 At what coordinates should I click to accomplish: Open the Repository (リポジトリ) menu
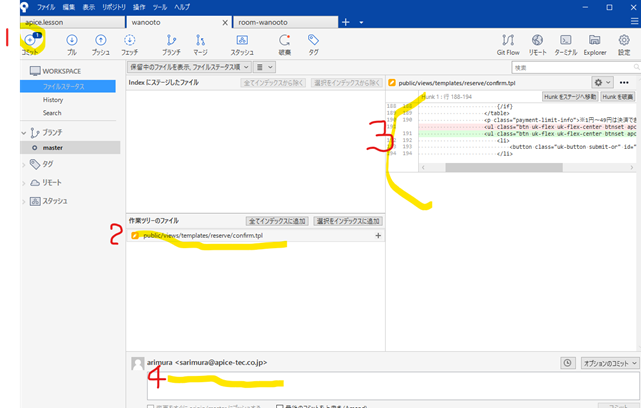pyautogui.click(x=114, y=7)
